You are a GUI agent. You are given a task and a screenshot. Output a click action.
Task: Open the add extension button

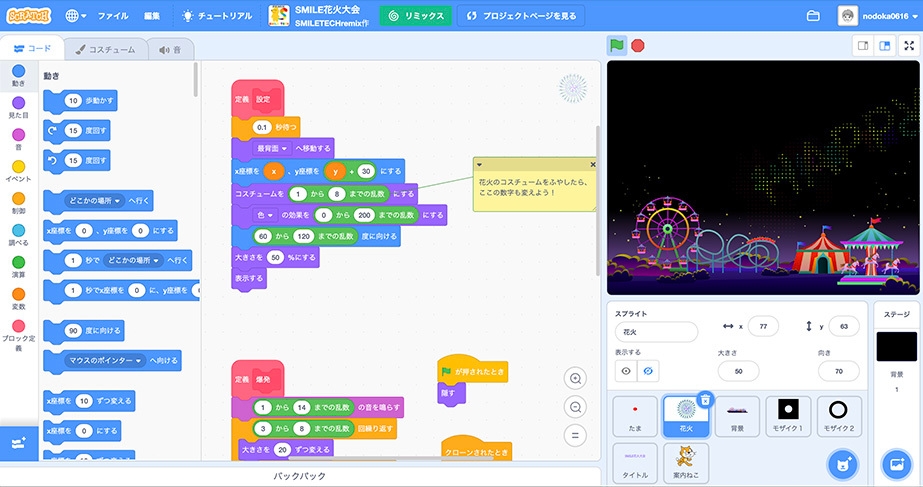(x=18, y=443)
